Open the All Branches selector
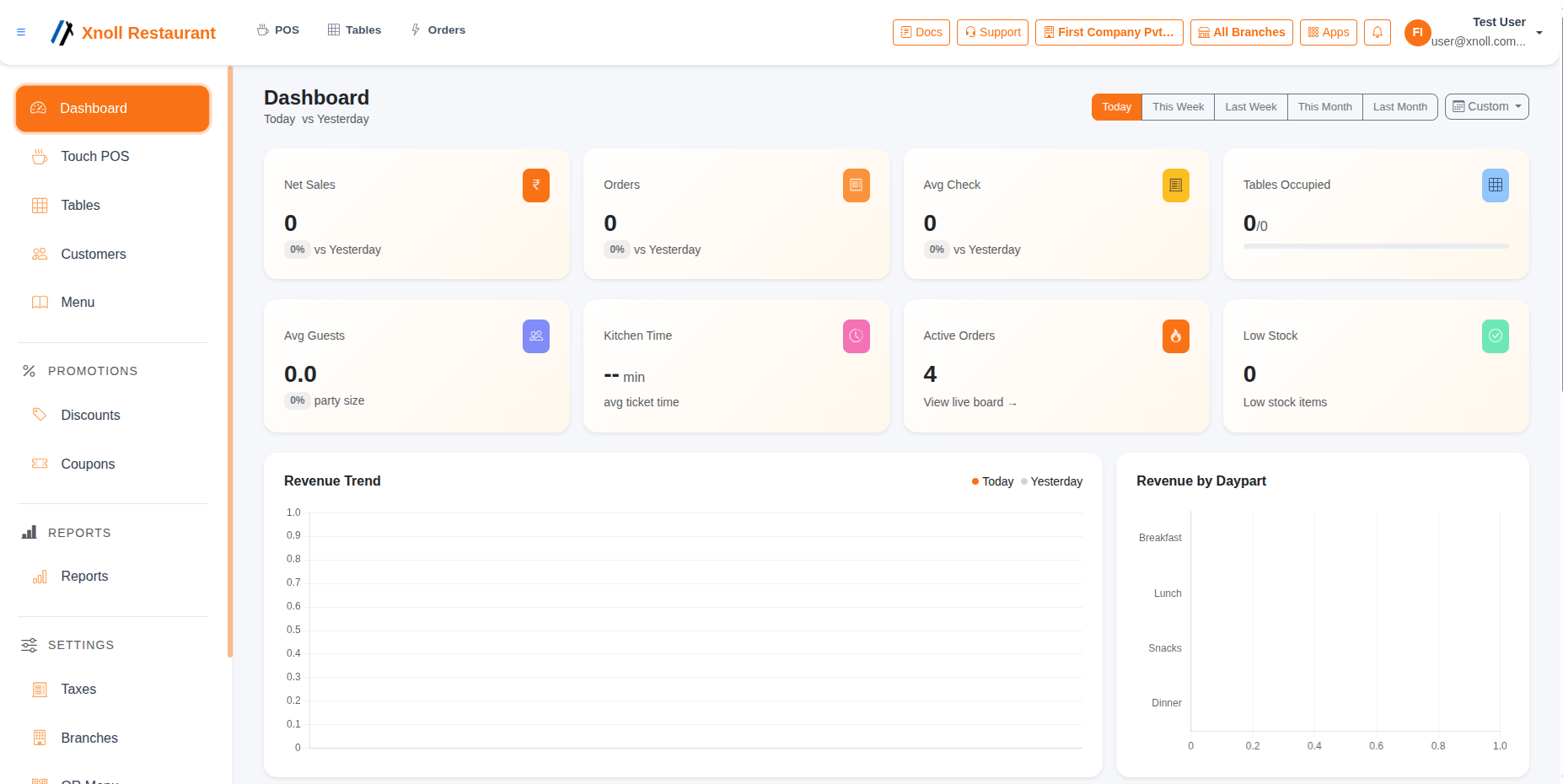Viewport: 1563px width, 784px height. coord(1241,32)
